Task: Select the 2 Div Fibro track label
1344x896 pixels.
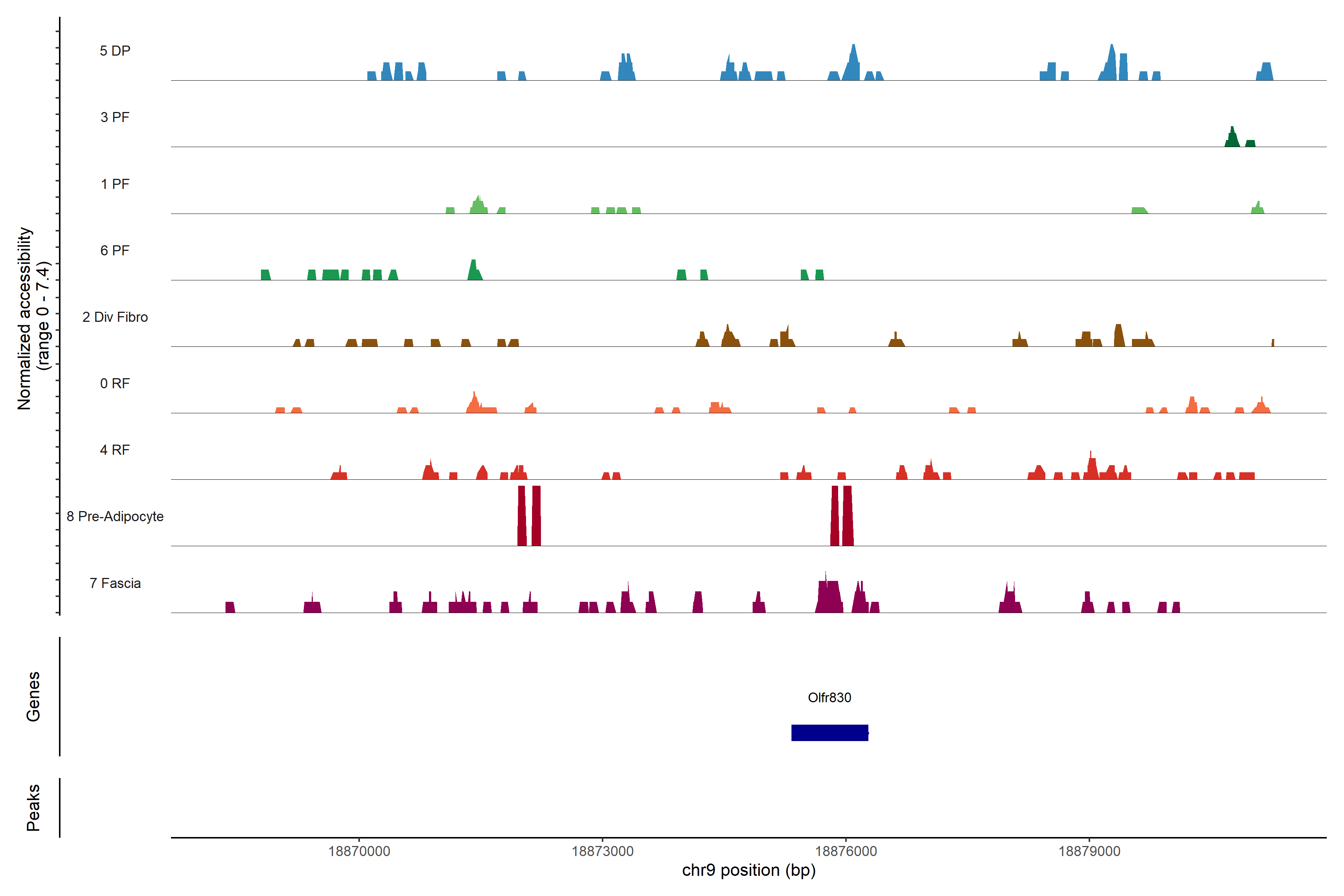Action: pyautogui.click(x=115, y=317)
